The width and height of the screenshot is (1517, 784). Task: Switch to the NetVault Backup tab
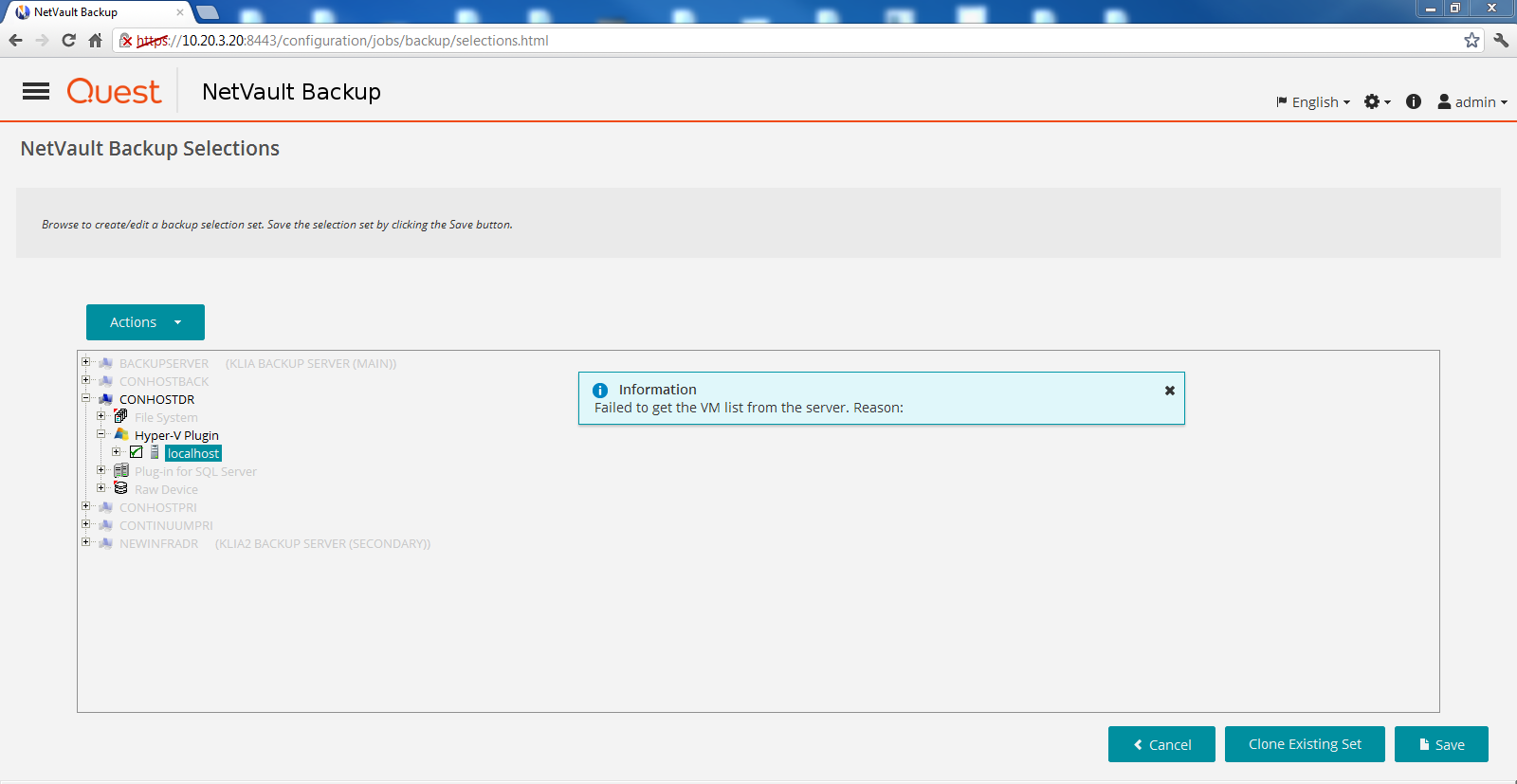[98, 12]
